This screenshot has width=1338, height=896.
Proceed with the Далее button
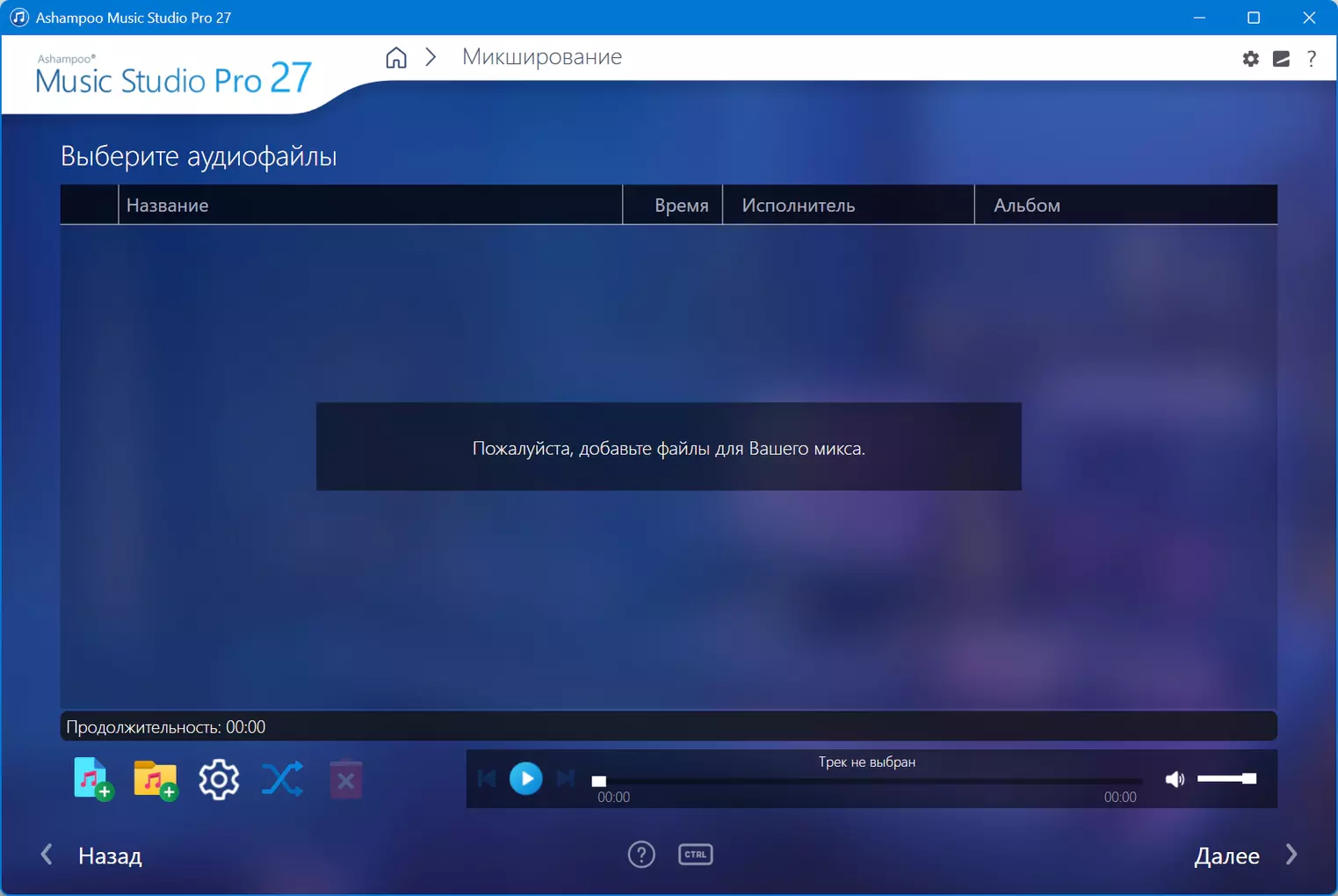click(1246, 856)
